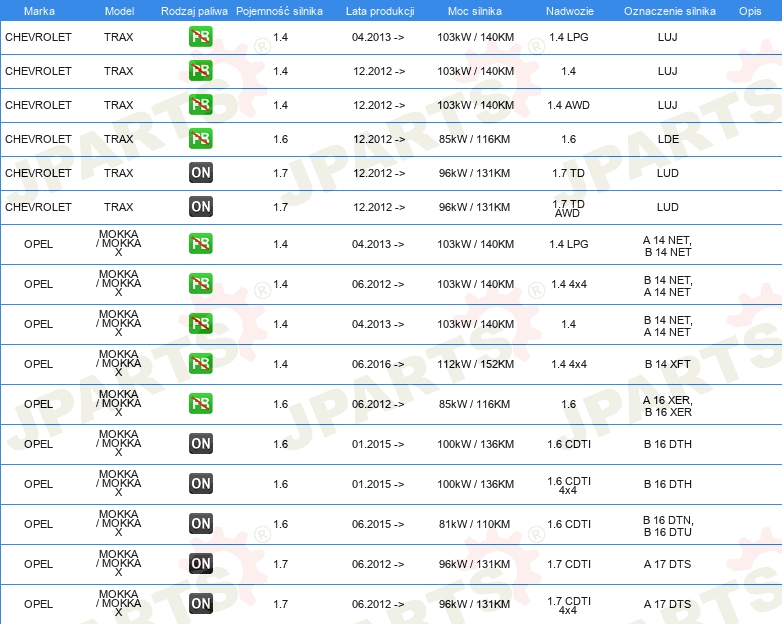Click the petrol icon in the B 14 XFT row

[x=200, y=363]
